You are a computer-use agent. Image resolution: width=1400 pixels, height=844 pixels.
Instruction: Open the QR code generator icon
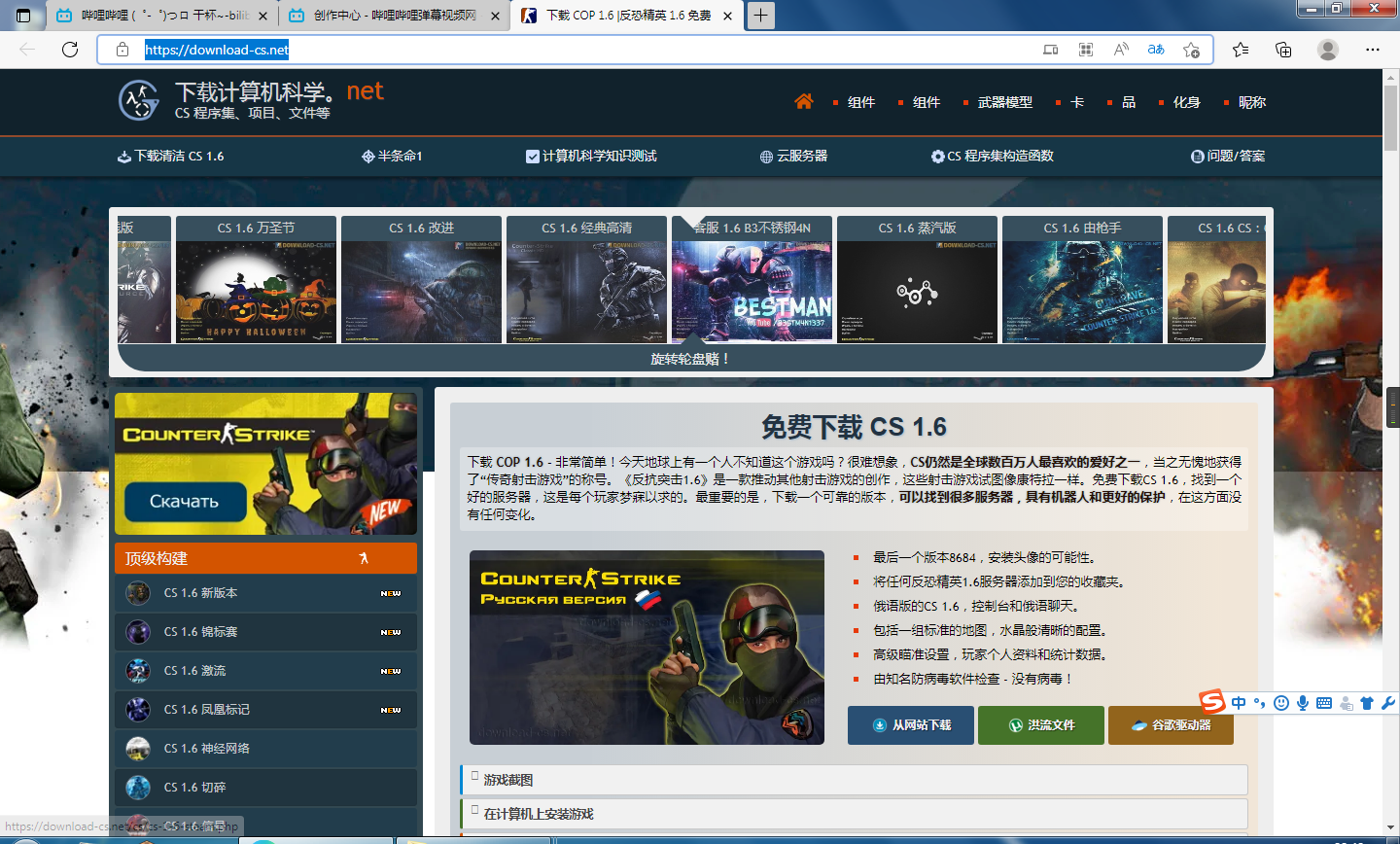pos(1086,50)
